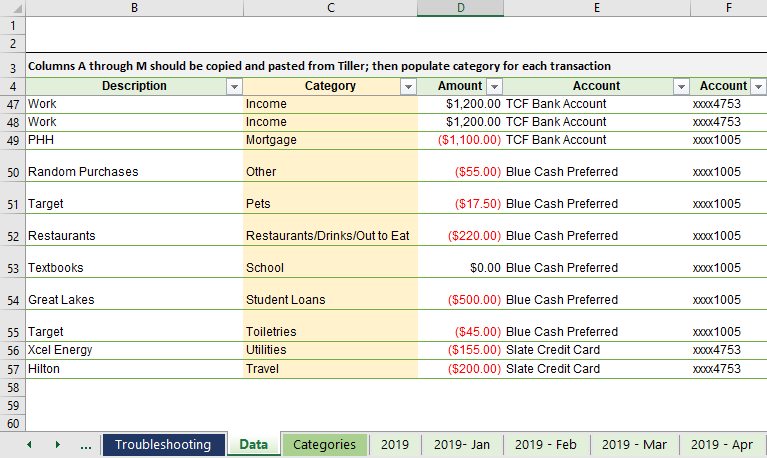
Task: Select the $0.00 amount cell
Action: 460,262
